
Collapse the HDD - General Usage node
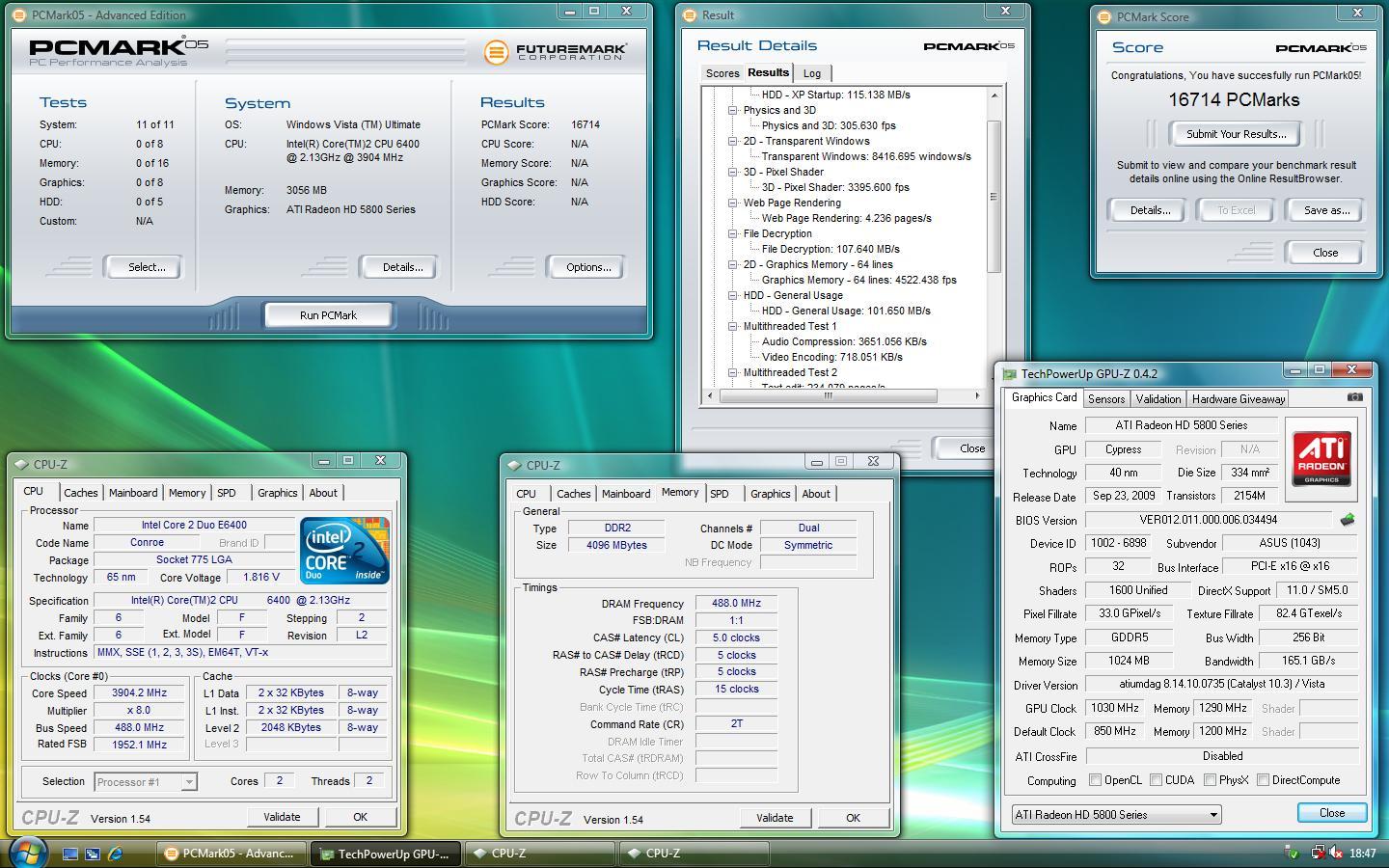click(733, 295)
